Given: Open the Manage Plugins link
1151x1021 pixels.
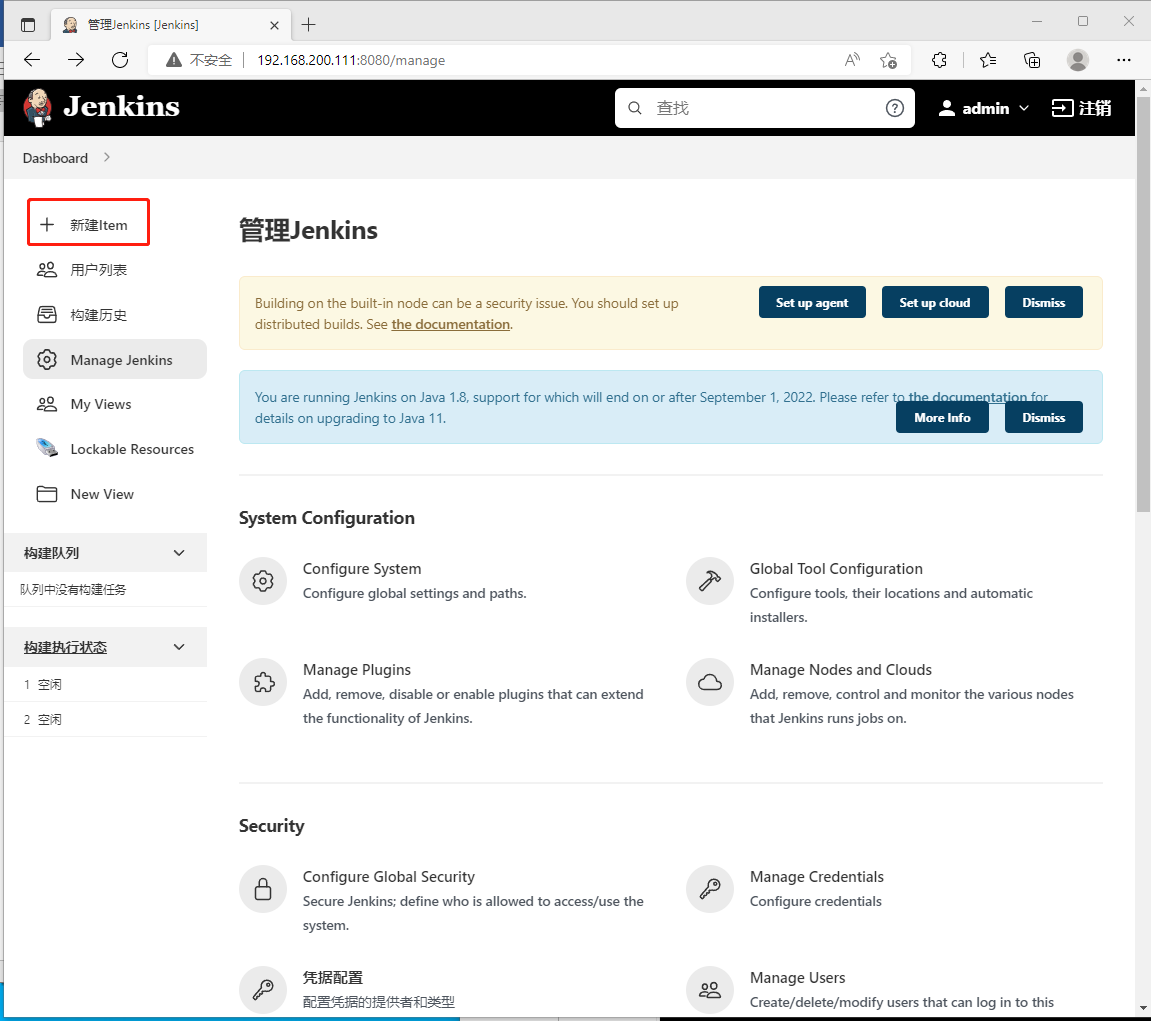Looking at the screenshot, I should coord(357,669).
